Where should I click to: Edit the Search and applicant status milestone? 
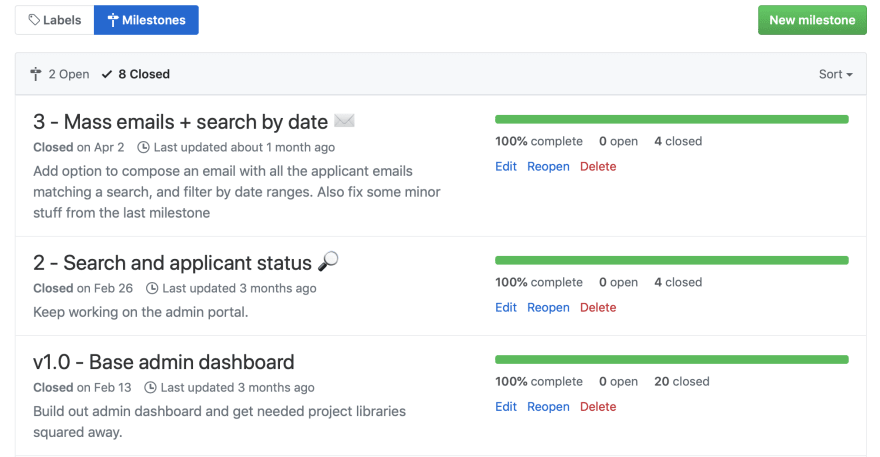tap(506, 307)
